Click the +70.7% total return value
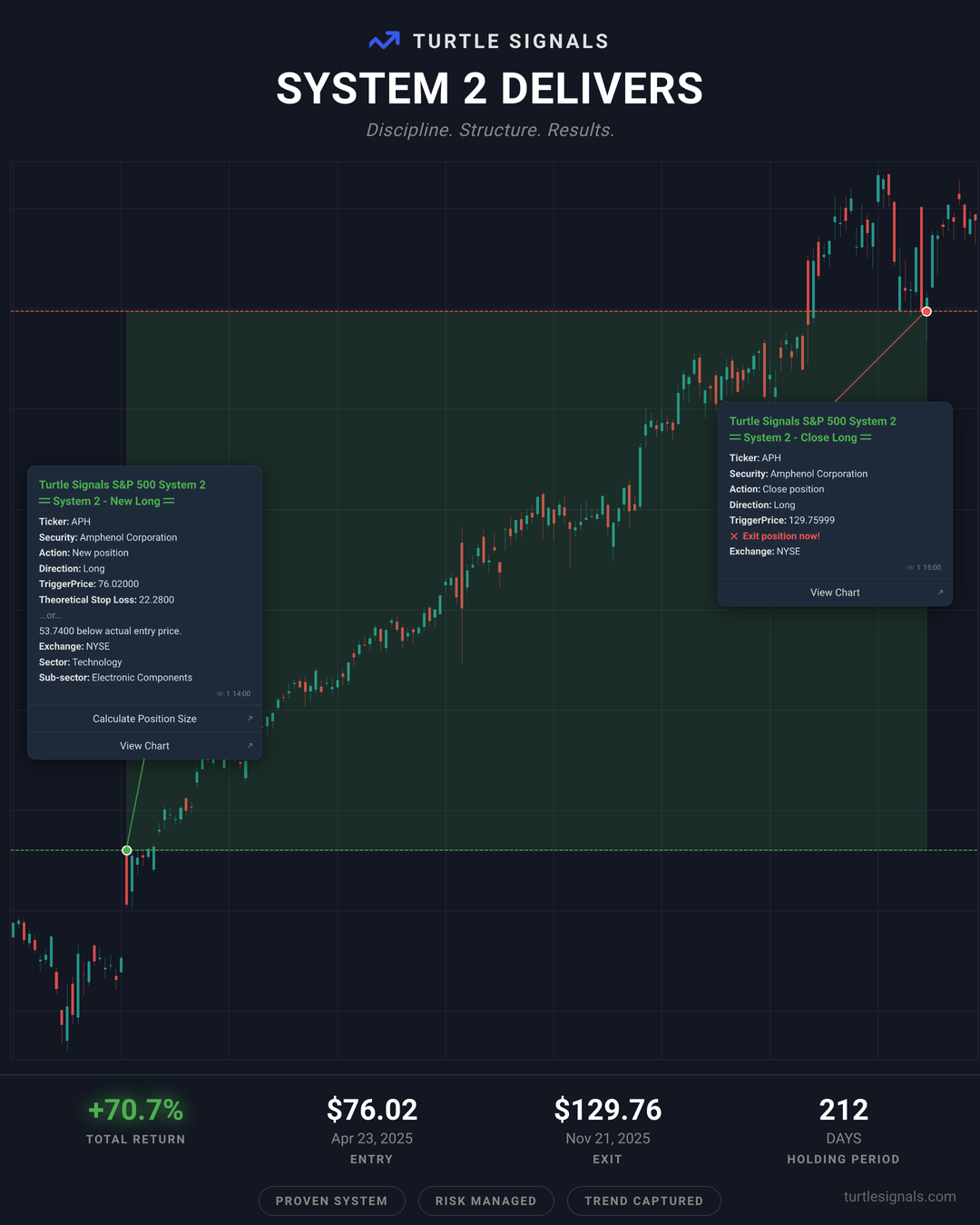This screenshot has width=980, height=1225. (136, 1110)
